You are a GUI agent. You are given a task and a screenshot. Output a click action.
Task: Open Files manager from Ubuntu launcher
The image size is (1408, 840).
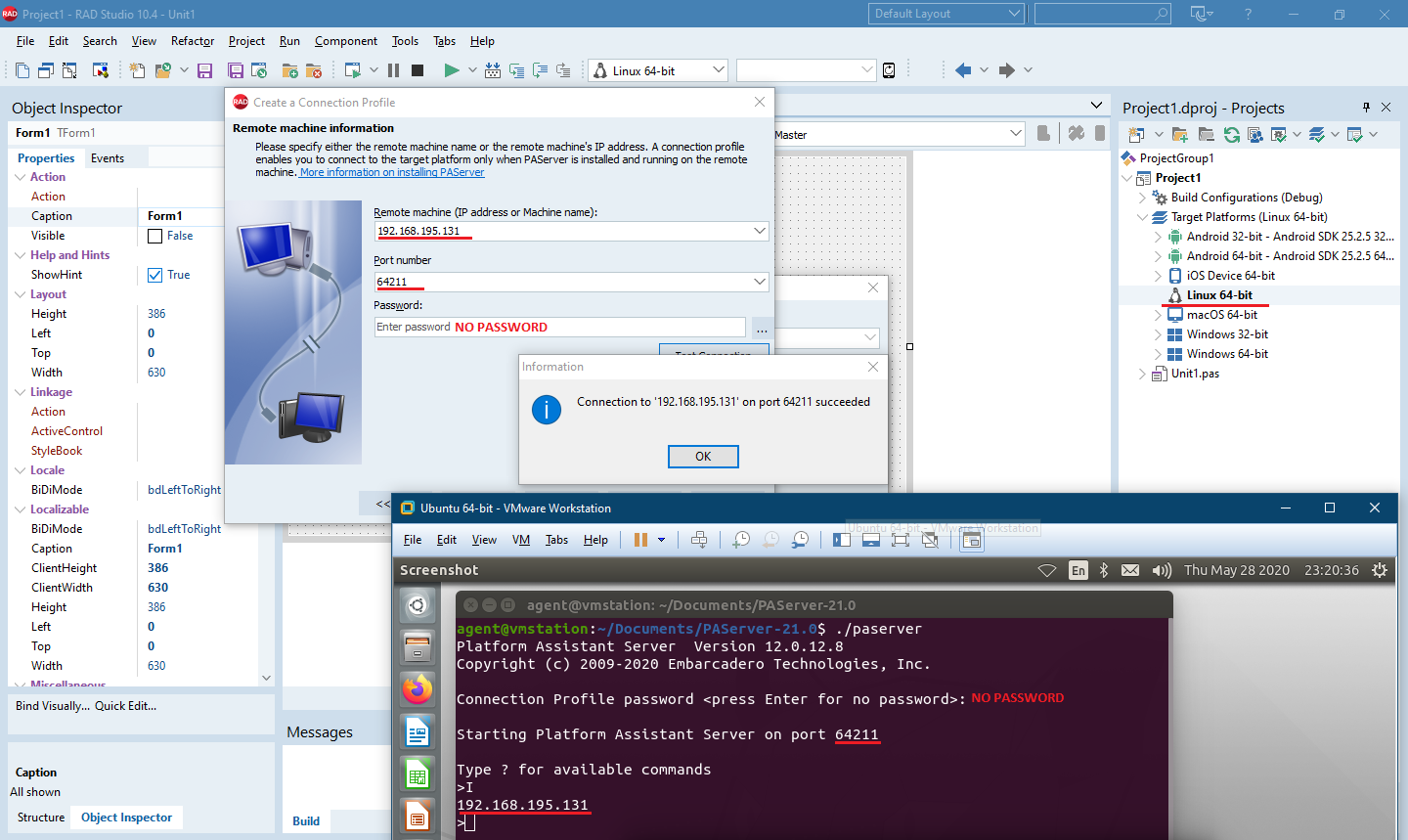click(x=418, y=647)
